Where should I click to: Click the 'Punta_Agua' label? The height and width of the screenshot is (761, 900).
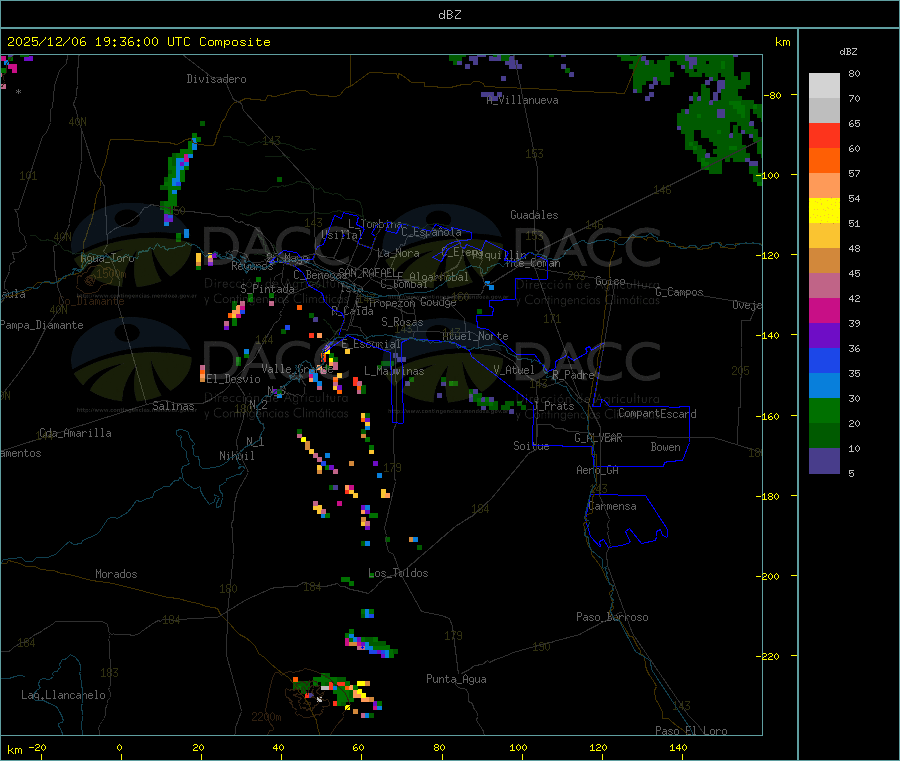456,680
